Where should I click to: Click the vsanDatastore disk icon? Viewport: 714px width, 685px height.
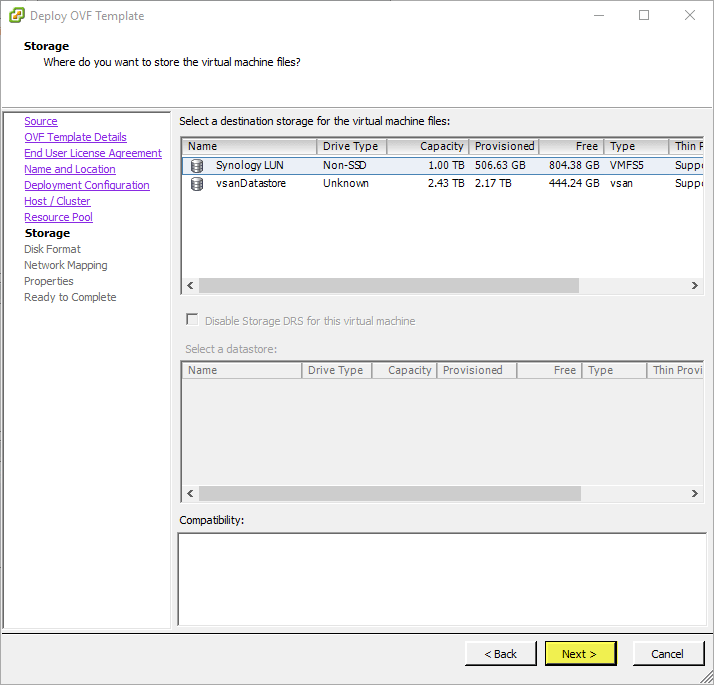[x=196, y=184]
